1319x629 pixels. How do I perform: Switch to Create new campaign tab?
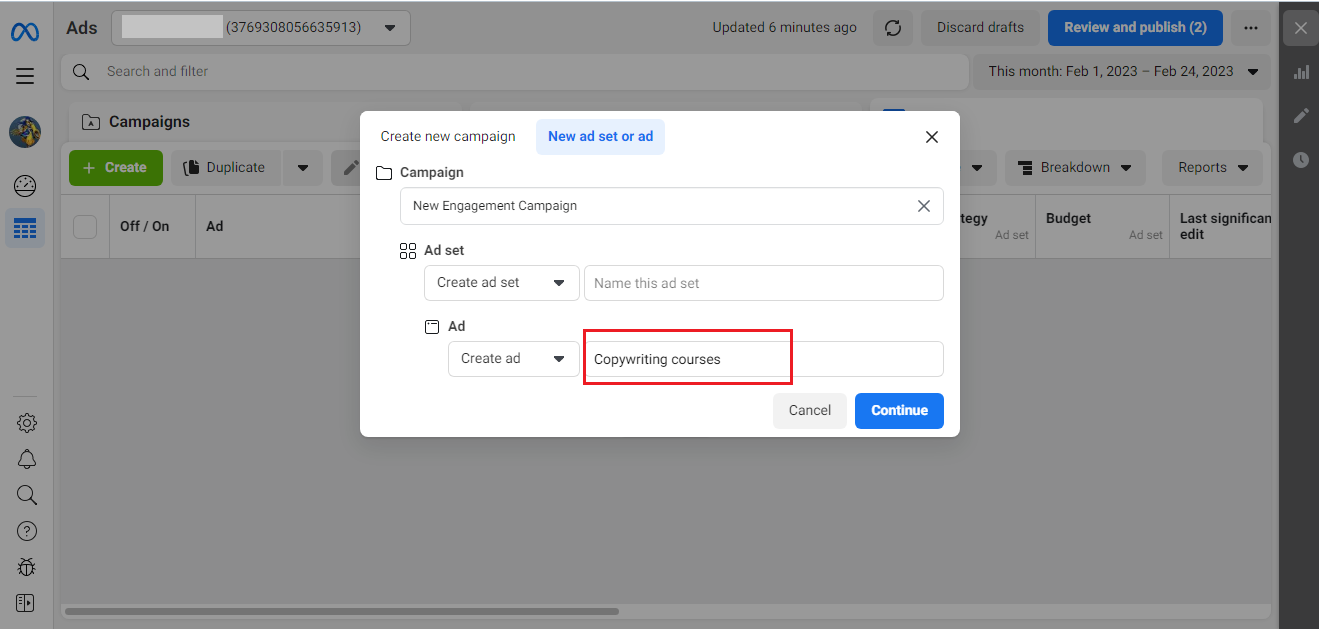[448, 137]
